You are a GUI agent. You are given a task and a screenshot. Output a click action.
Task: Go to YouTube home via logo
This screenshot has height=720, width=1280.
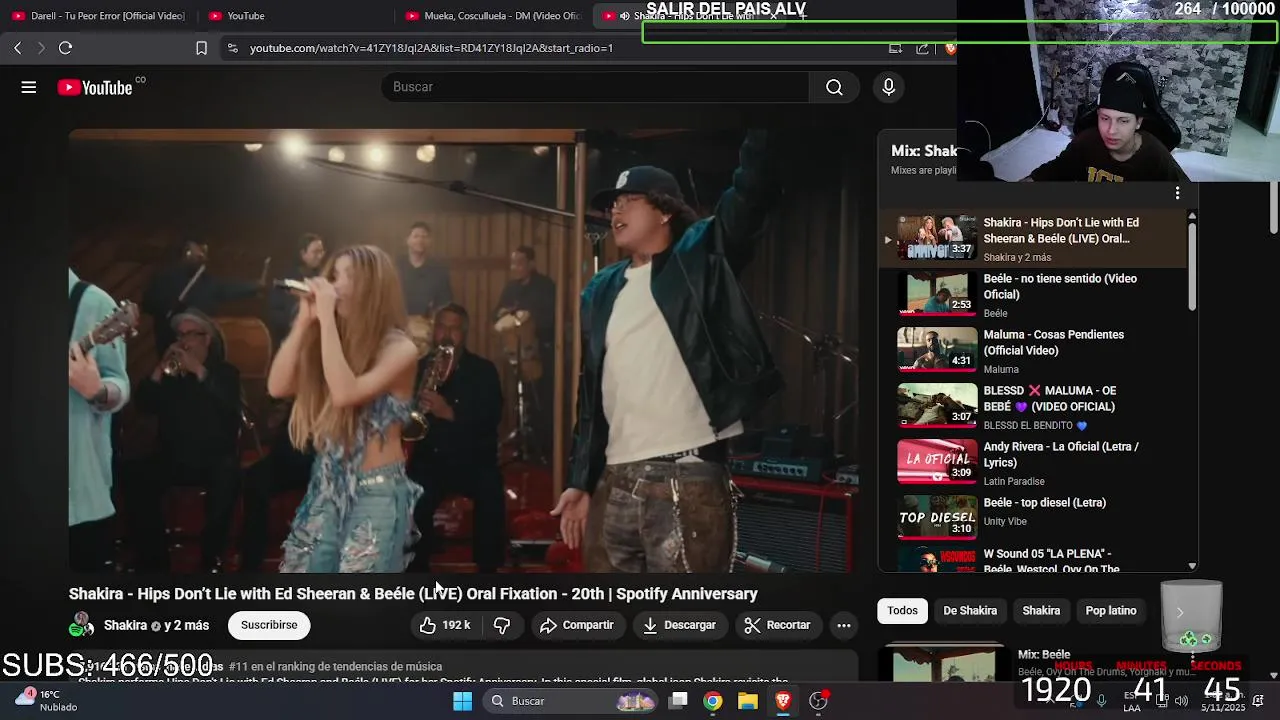[94, 88]
